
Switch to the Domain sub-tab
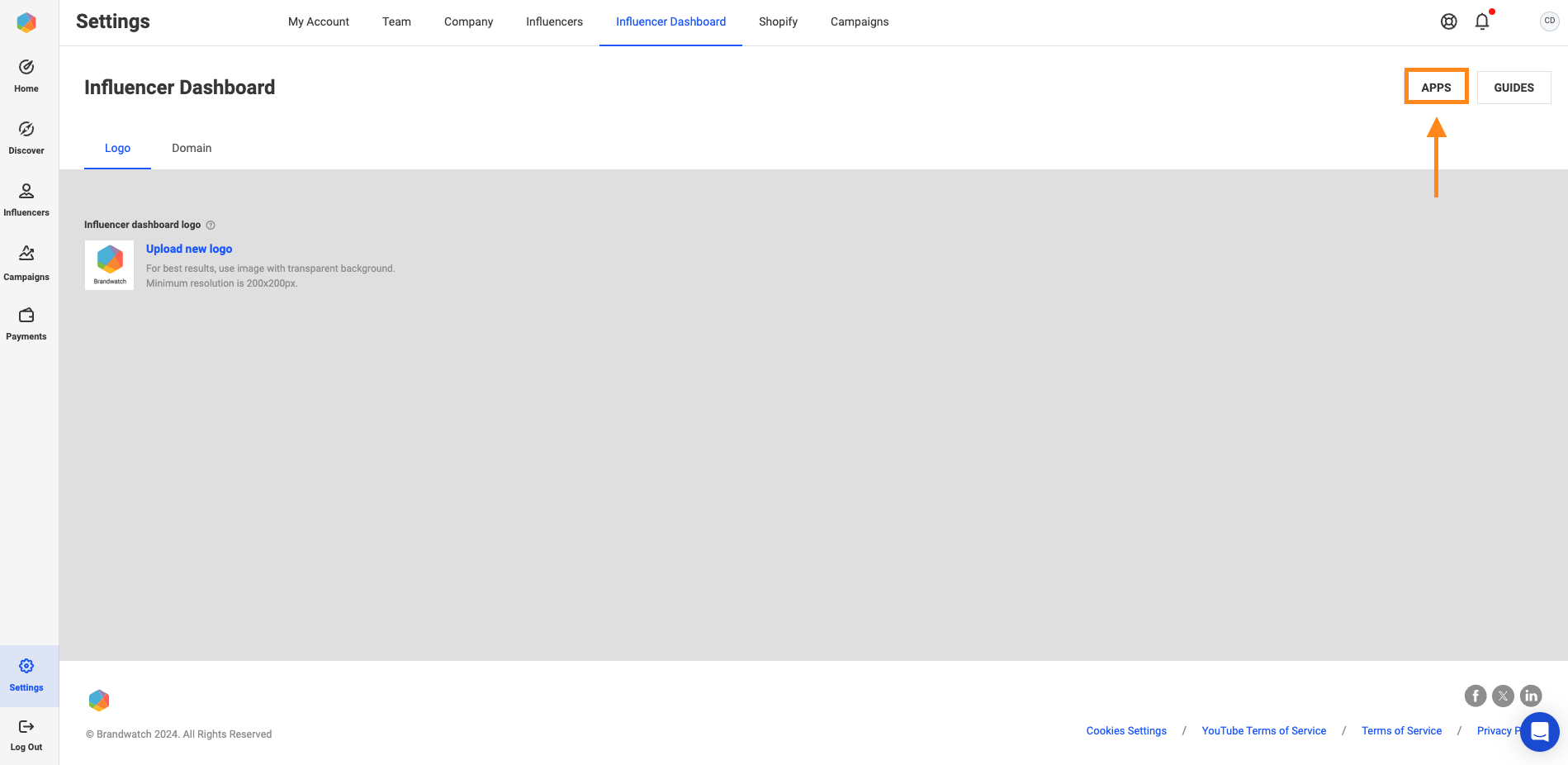[x=192, y=148]
